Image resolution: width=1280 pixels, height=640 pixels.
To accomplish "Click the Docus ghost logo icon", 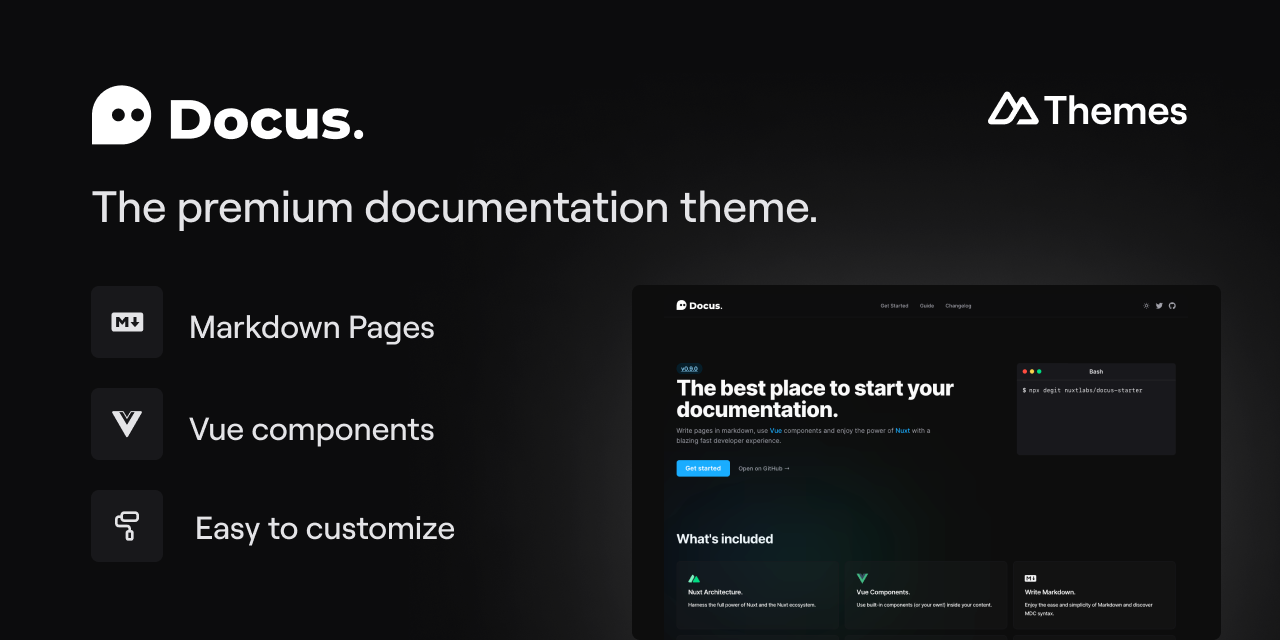I will (120, 115).
